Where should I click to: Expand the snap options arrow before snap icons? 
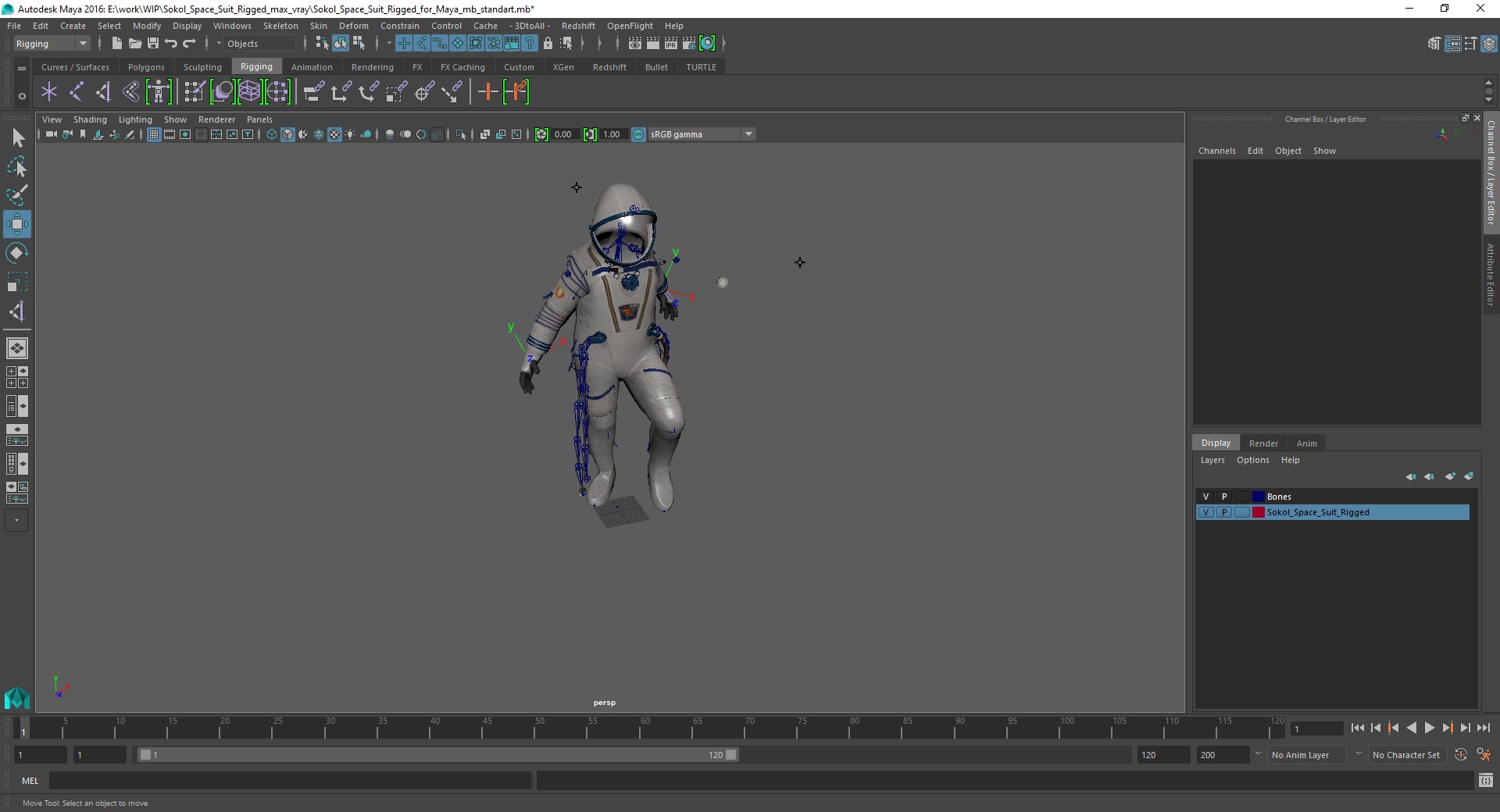[388, 44]
